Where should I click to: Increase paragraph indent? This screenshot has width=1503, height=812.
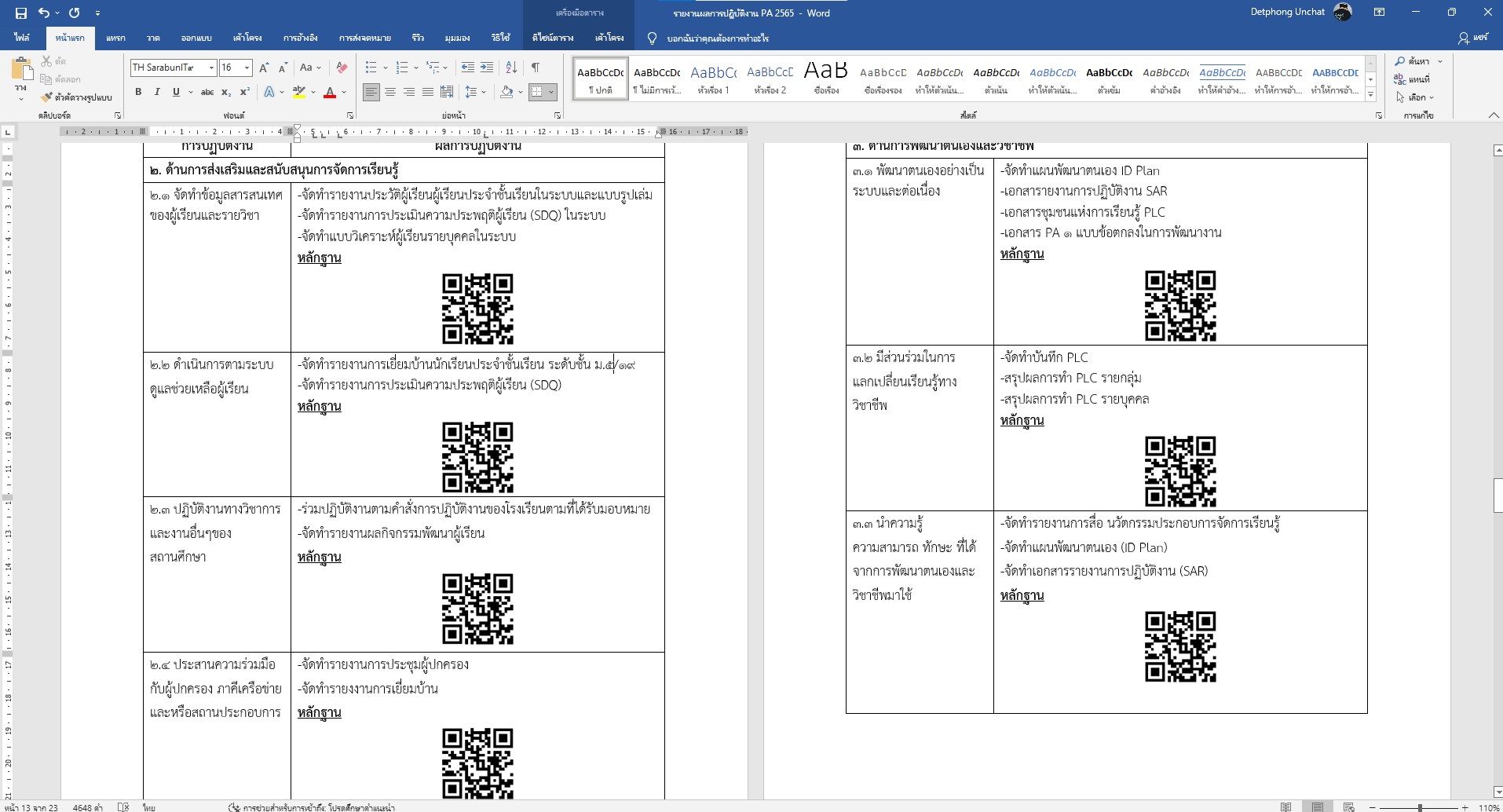coord(487,68)
